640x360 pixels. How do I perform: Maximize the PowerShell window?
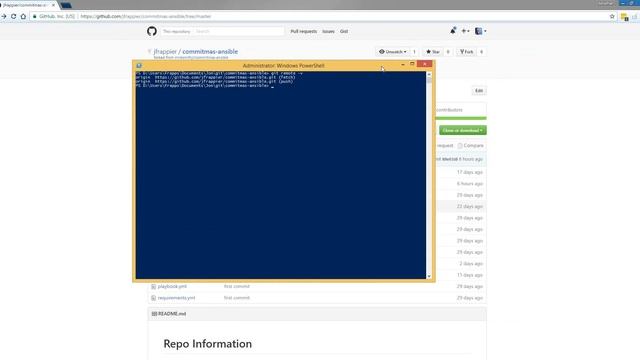pos(412,64)
